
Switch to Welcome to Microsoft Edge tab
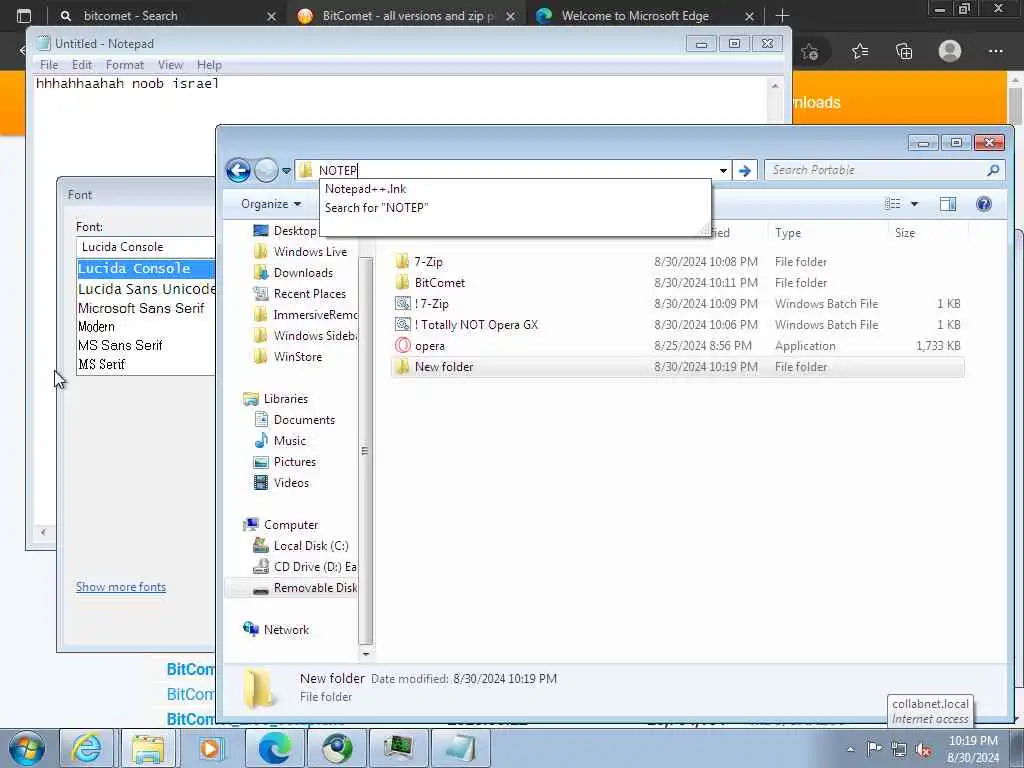[645, 16]
